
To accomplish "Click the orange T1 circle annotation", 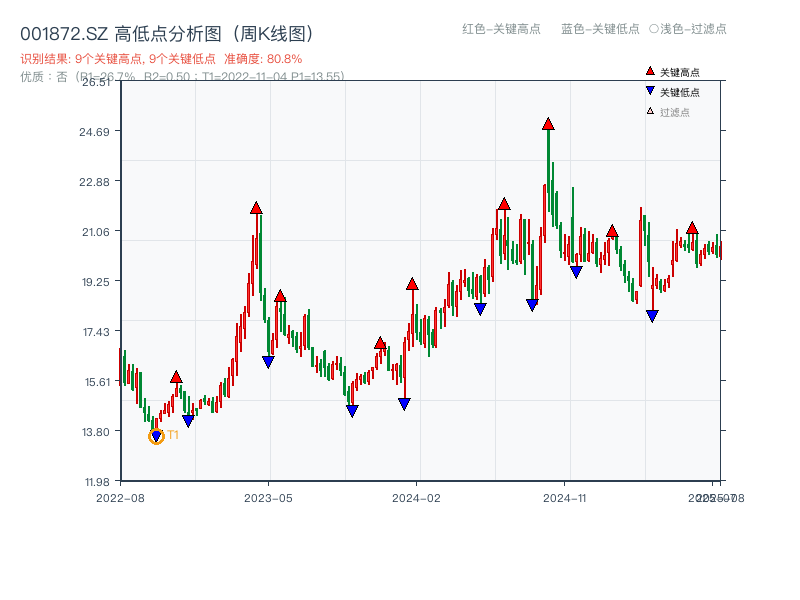I will pos(157,435).
